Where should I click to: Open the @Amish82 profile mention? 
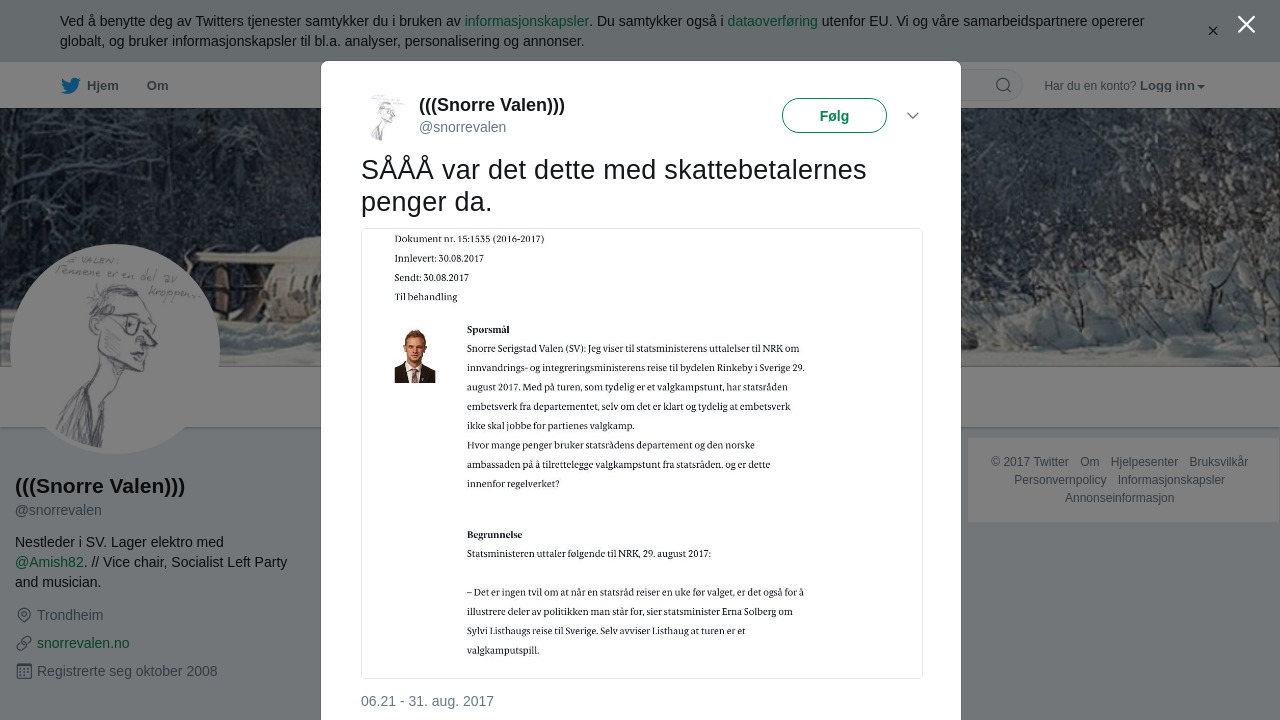49,562
